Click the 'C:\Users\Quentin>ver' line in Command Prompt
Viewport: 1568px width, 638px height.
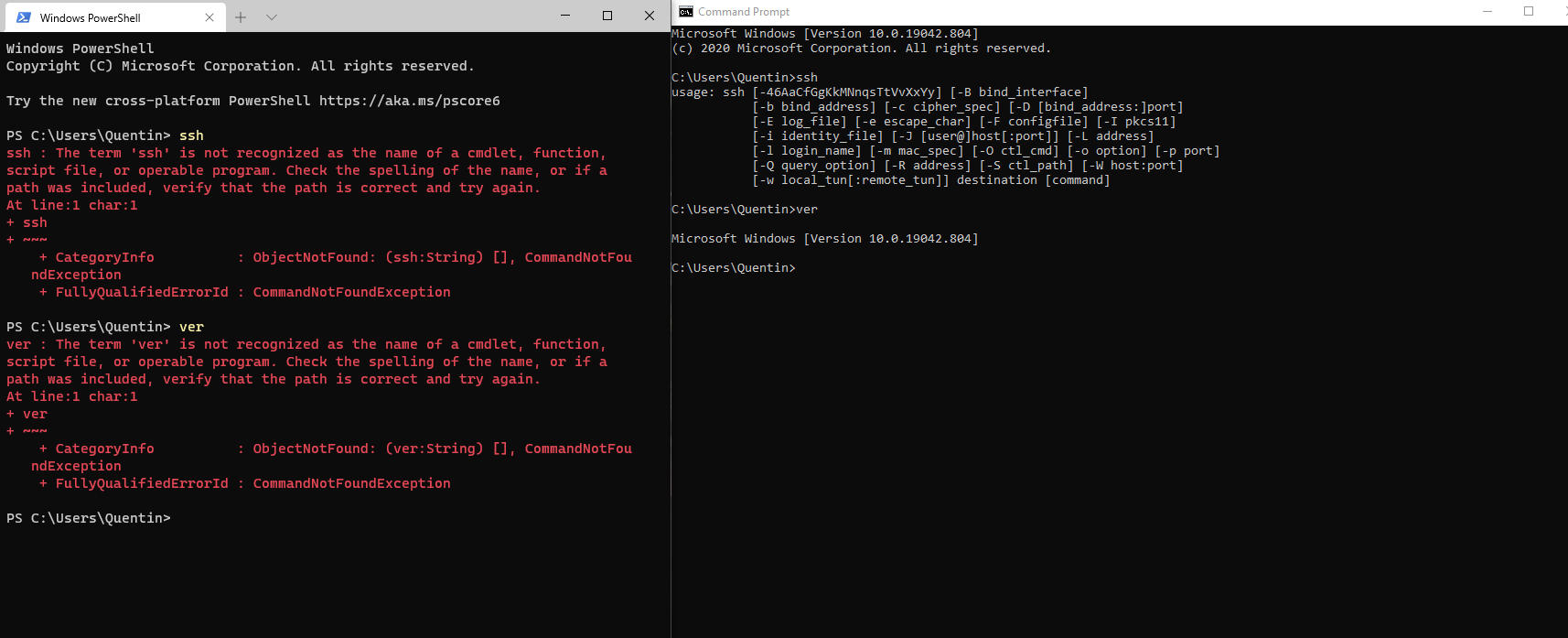(745, 210)
